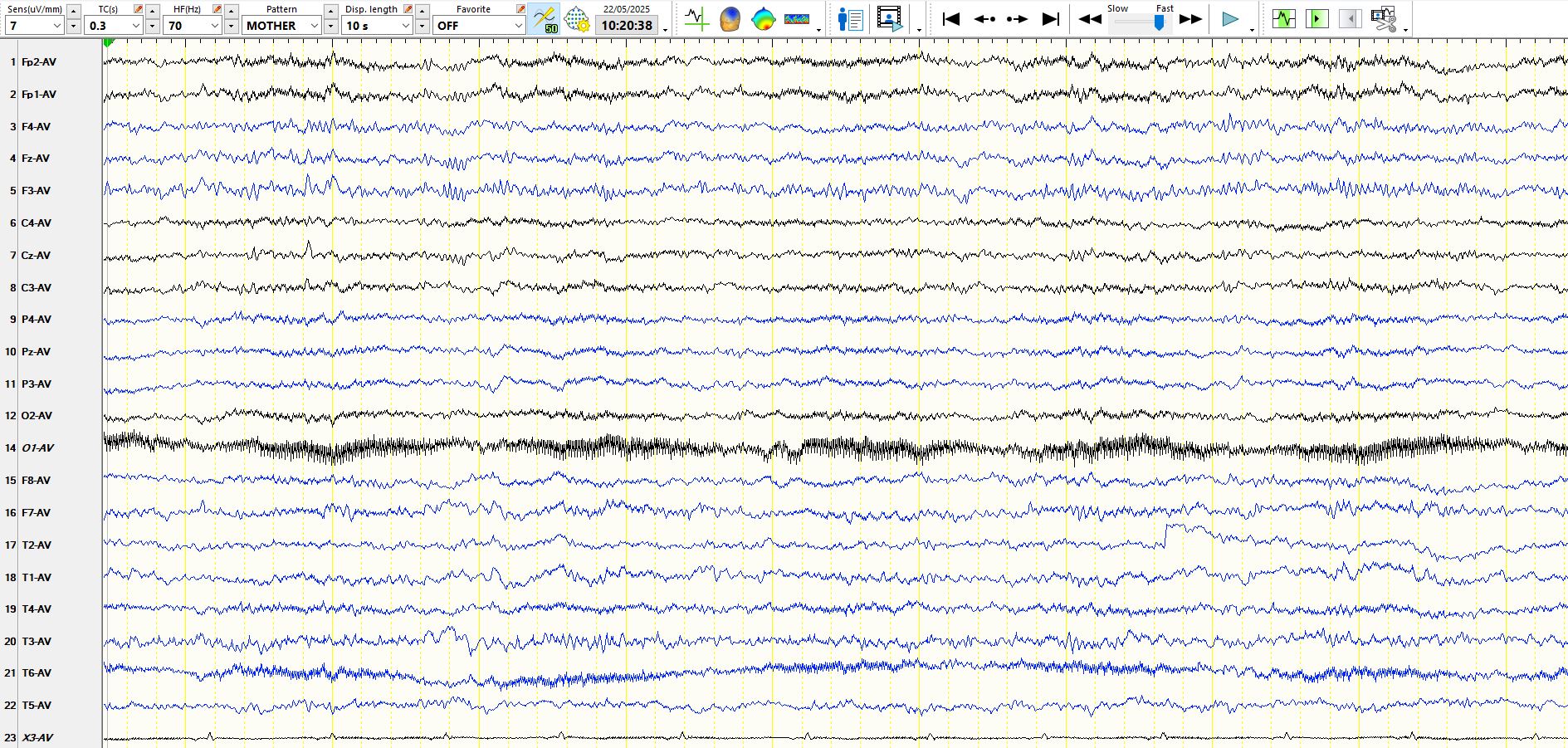Open the 3D head voltage map
The height and width of the screenshot is (748, 1568).
[x=730, y=19]
